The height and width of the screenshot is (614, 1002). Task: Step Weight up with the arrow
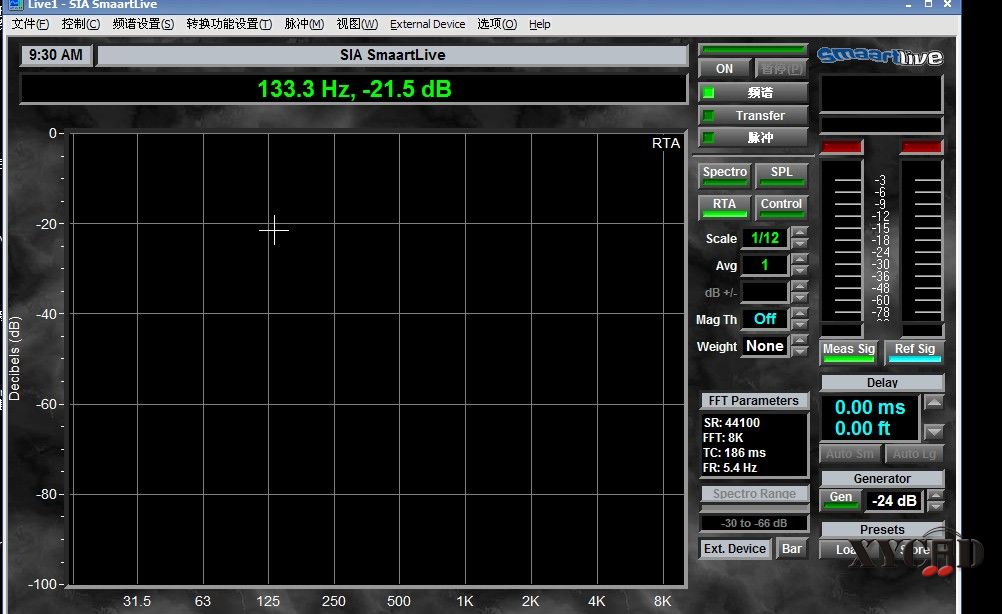click(x=799, y=341)
